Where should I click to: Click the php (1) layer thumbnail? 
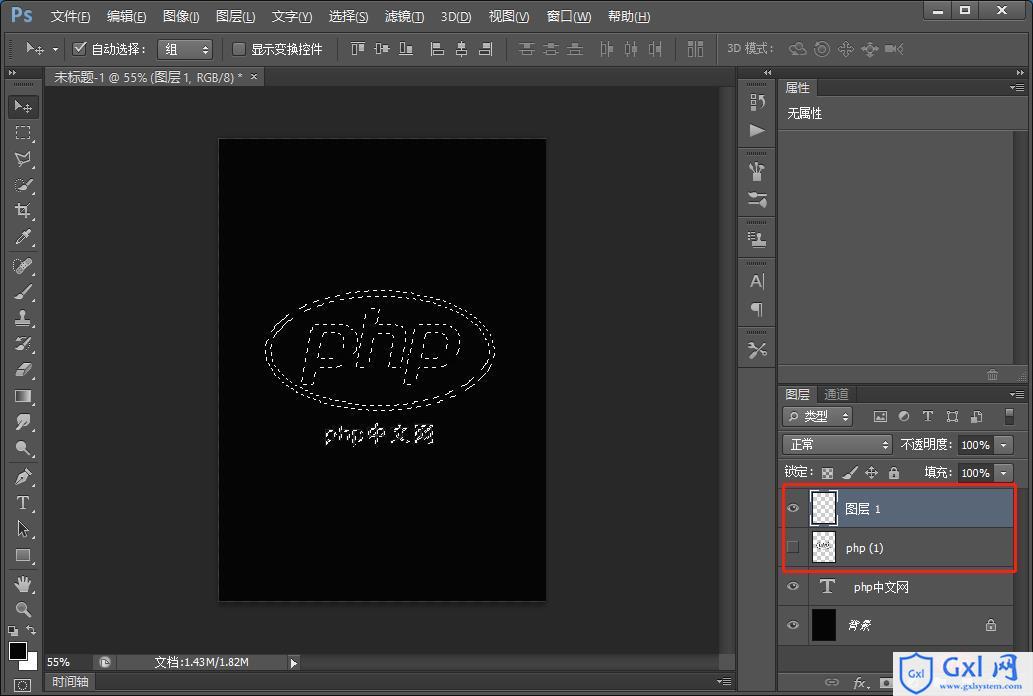(x=824, y=547)
